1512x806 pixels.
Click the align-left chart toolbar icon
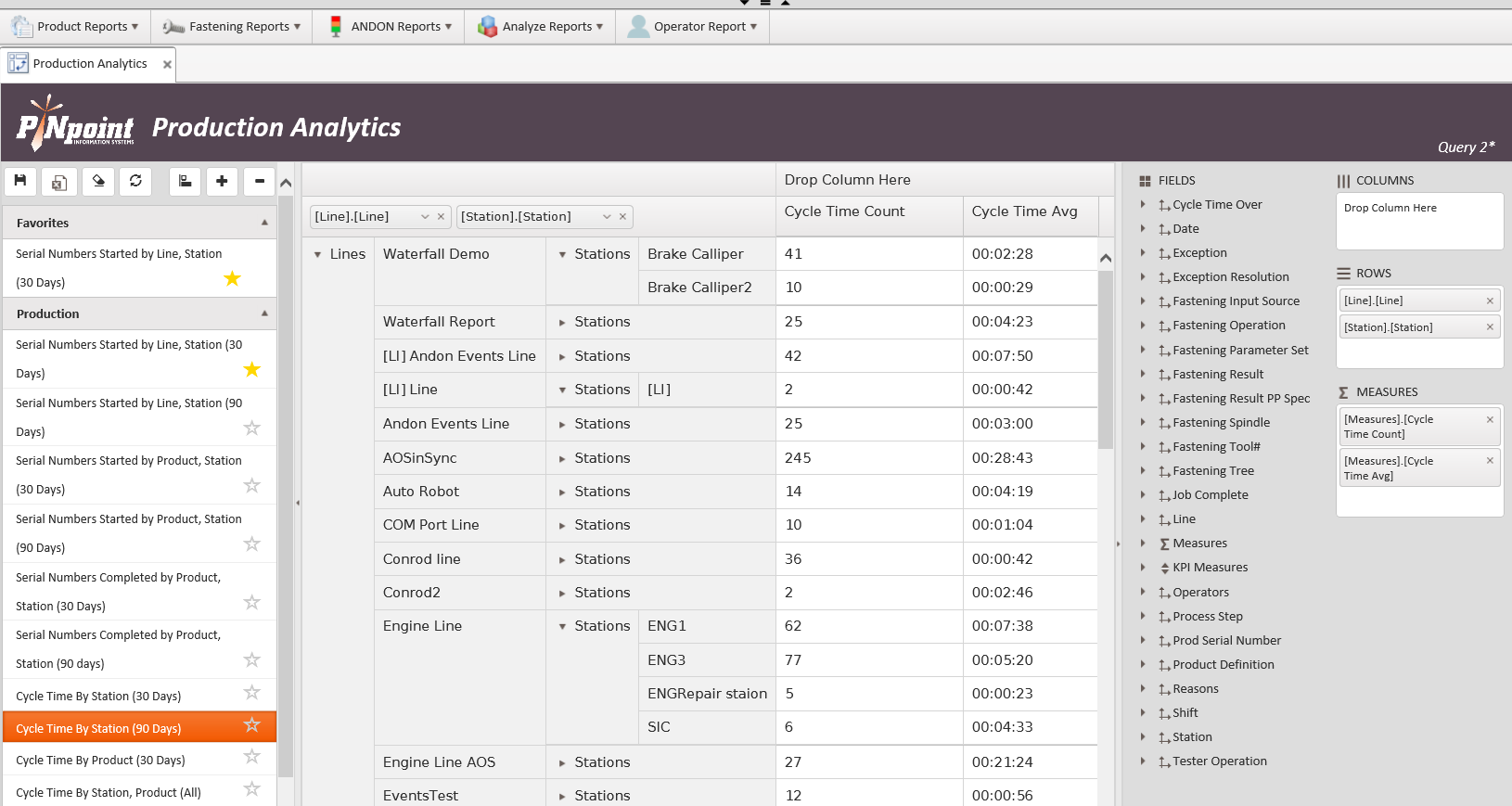pyautogui.click(x=186, y=181)
